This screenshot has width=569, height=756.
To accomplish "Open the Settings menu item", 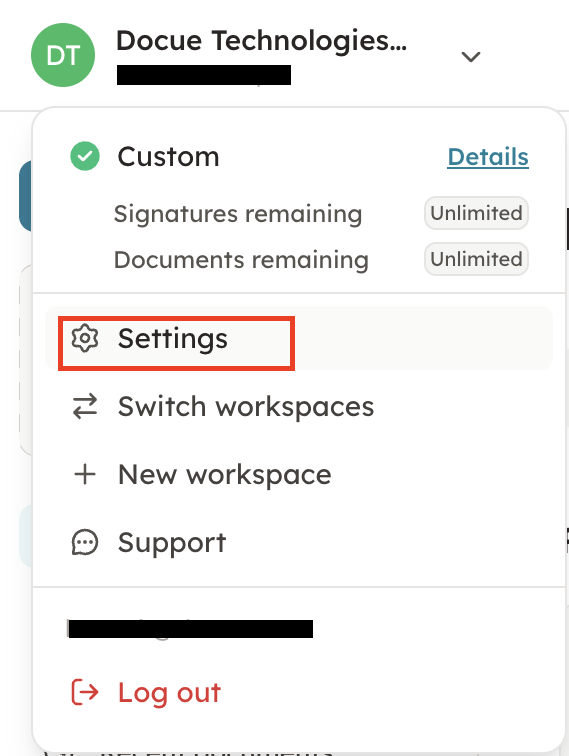I will tap(299, 338).
